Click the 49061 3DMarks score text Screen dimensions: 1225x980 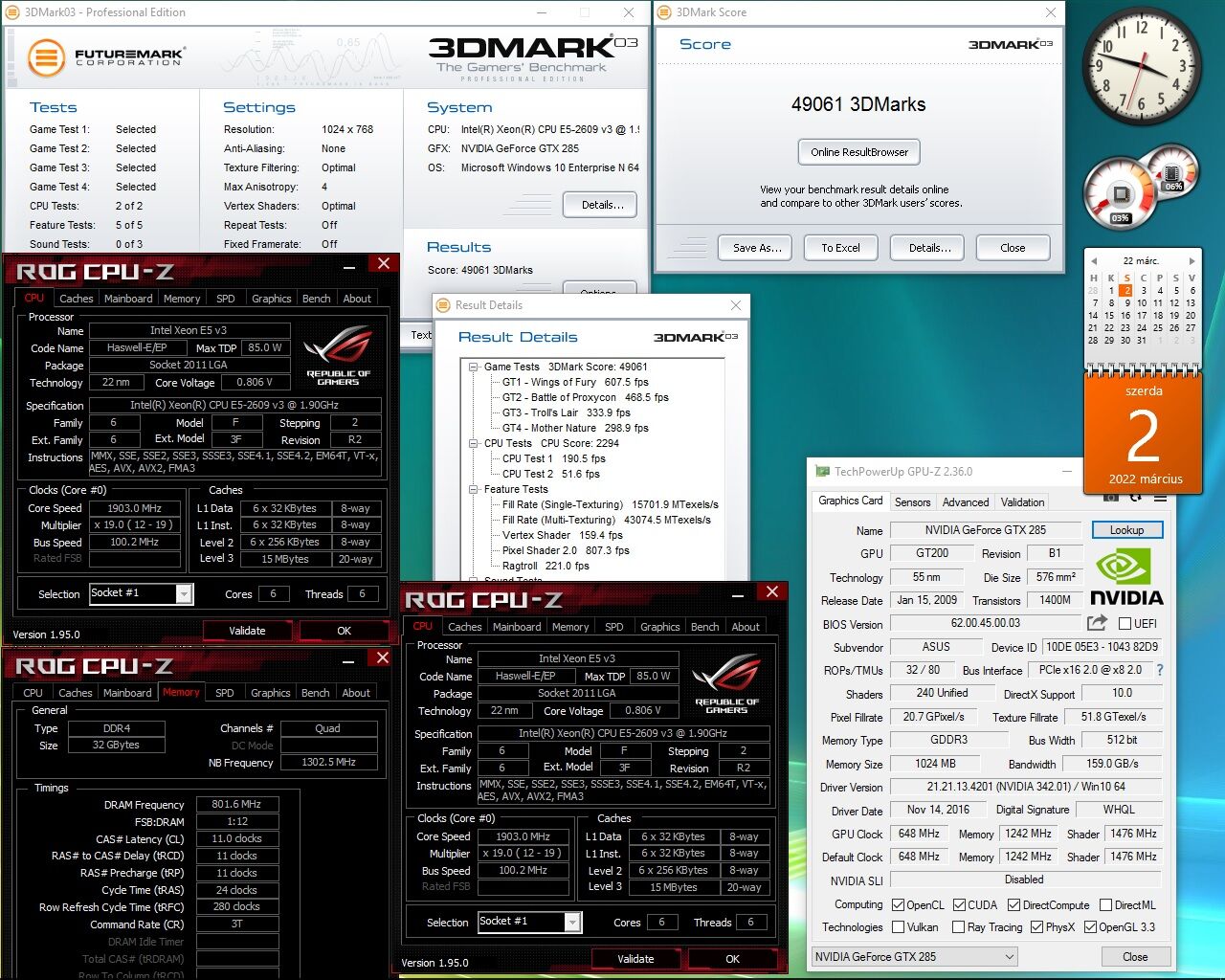click(x=858, y=104)
